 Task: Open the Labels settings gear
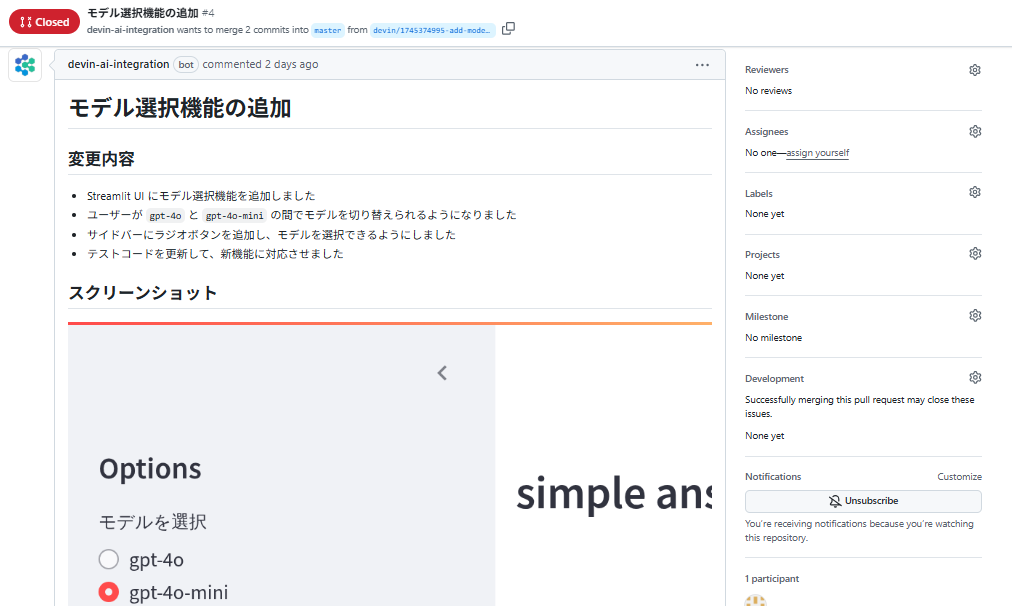click(974, 191)
